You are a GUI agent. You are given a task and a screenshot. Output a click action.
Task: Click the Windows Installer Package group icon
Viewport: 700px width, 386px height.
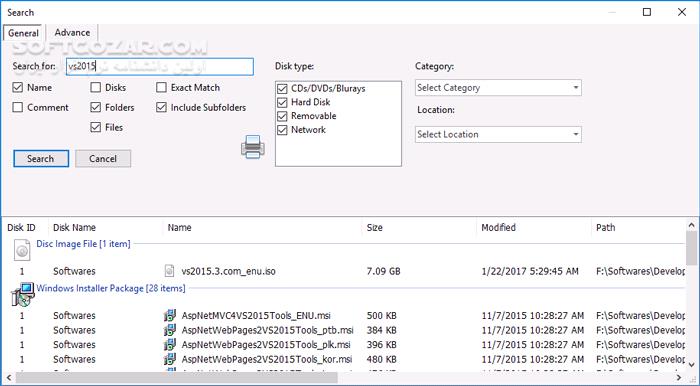point(22,295)
